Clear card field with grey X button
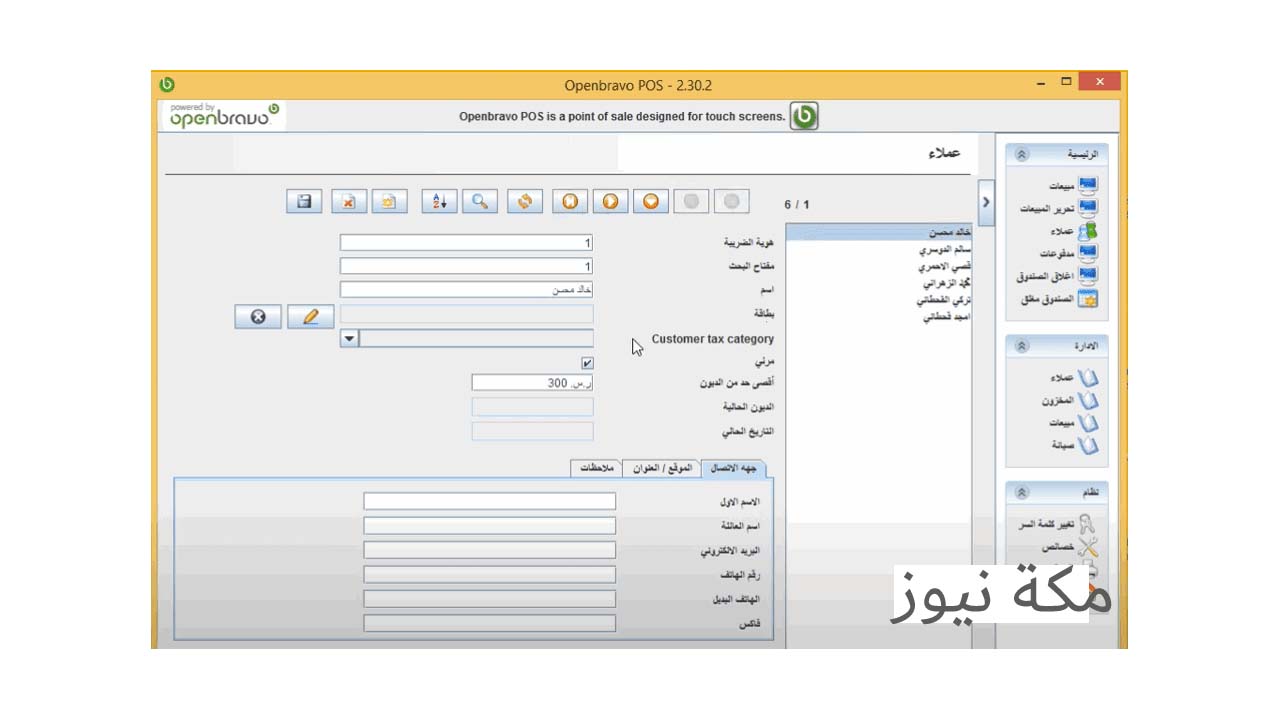 258,316
